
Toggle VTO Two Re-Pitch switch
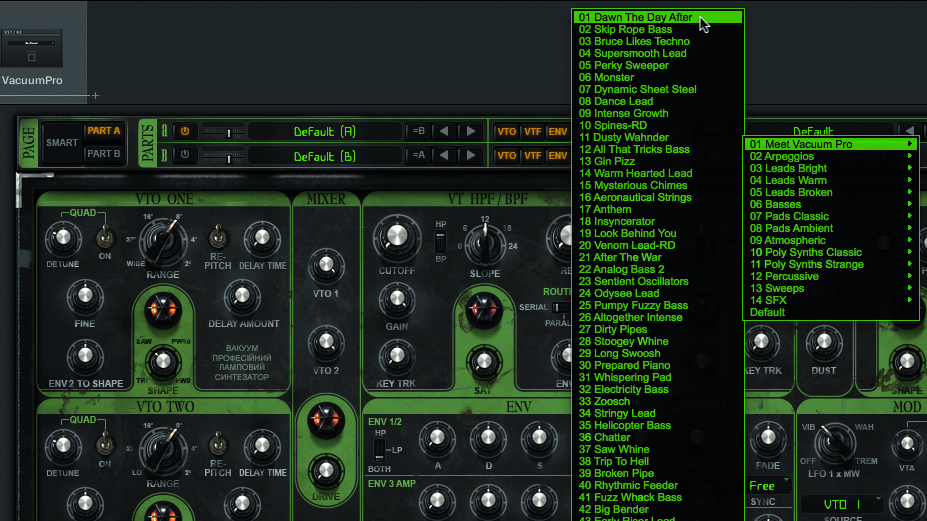tap(218, 443)
